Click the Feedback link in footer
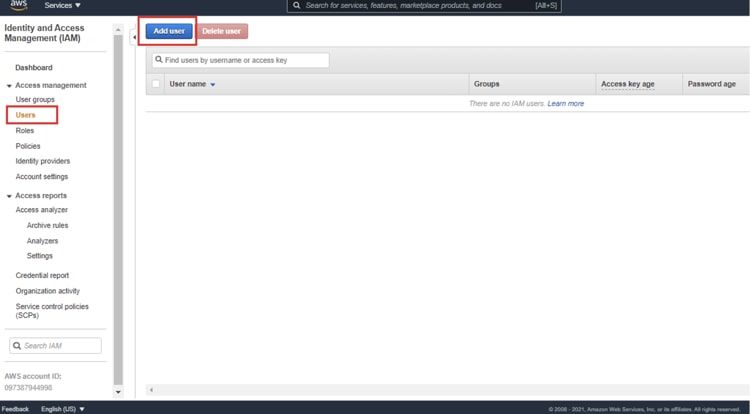 point(15,409)
